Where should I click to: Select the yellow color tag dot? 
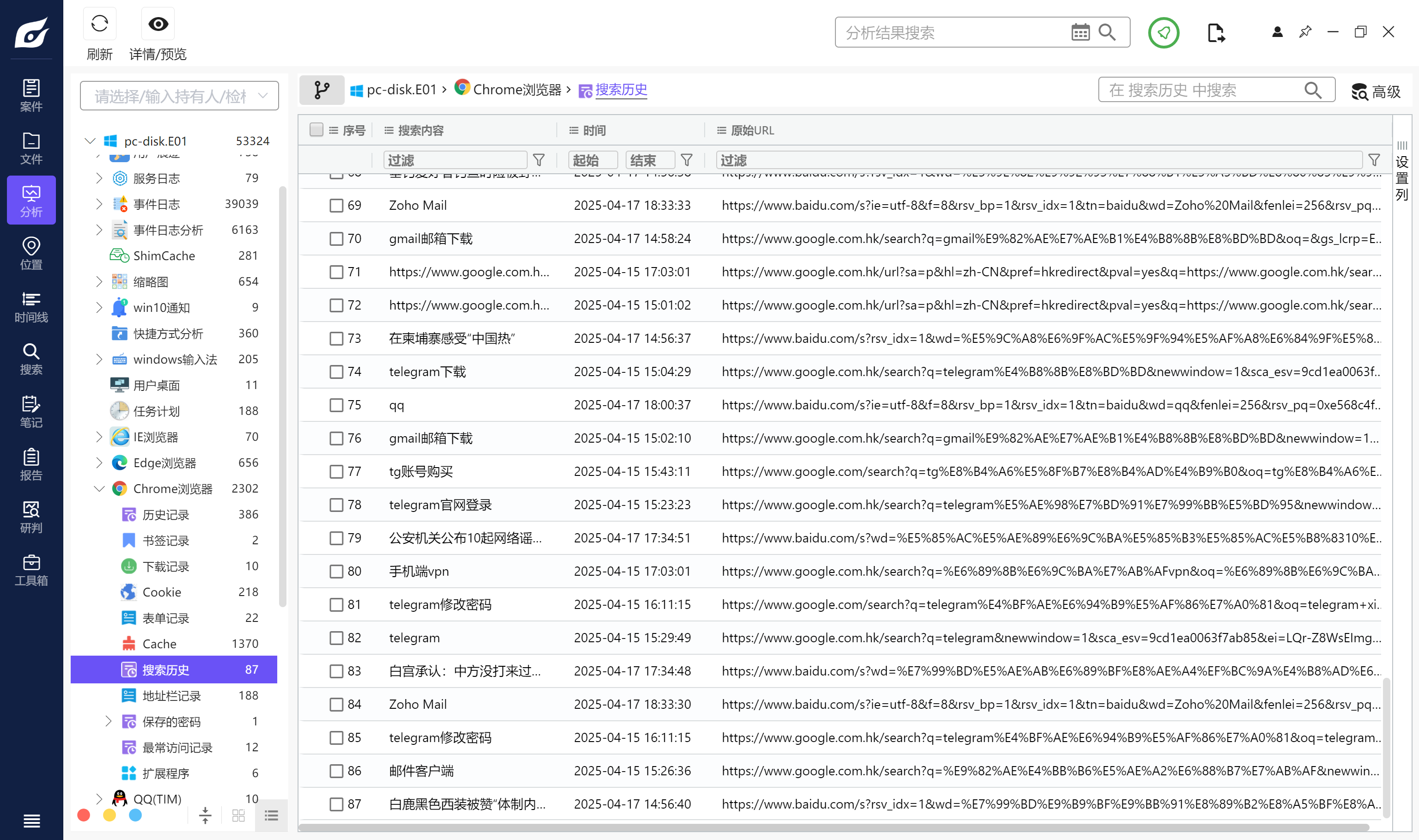pyautogui.click(x=109, y=815)
